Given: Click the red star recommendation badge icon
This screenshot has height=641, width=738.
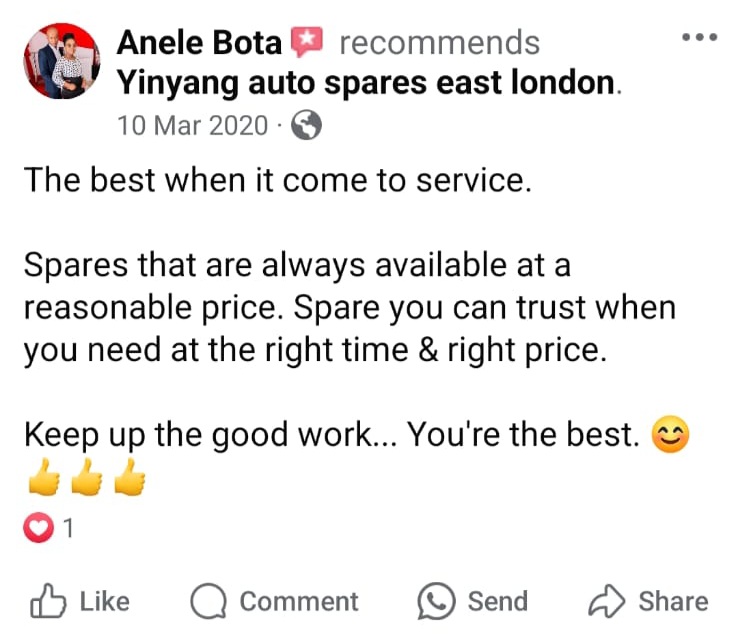Looking at the screenshot, I should (x=306, y=42).
